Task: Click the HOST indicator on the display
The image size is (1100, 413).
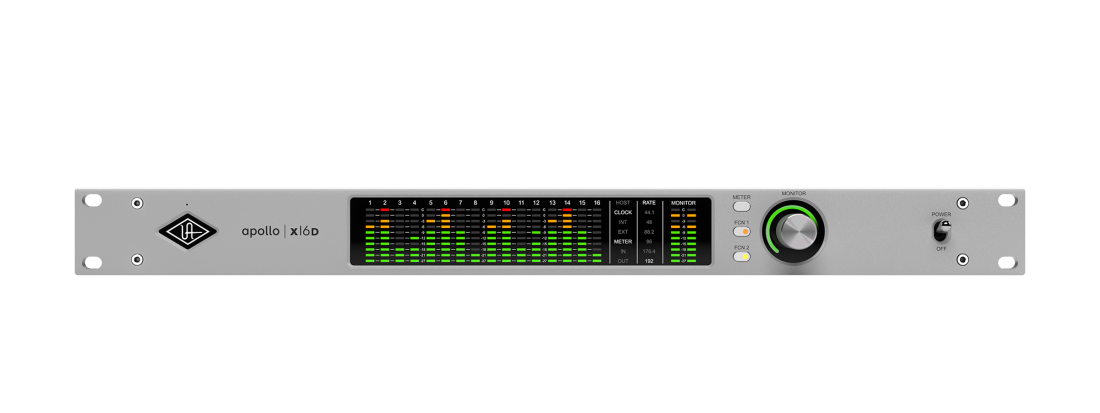Action: tap(623, 203)
